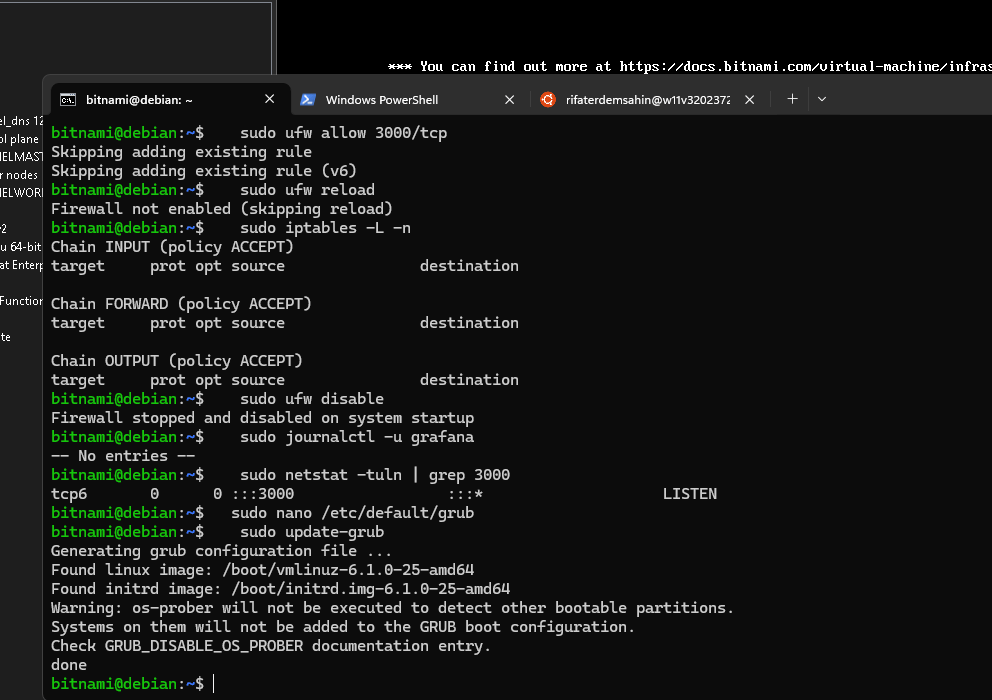
Task: Click the 'sudo ufw reload' command
Action: 307,190
